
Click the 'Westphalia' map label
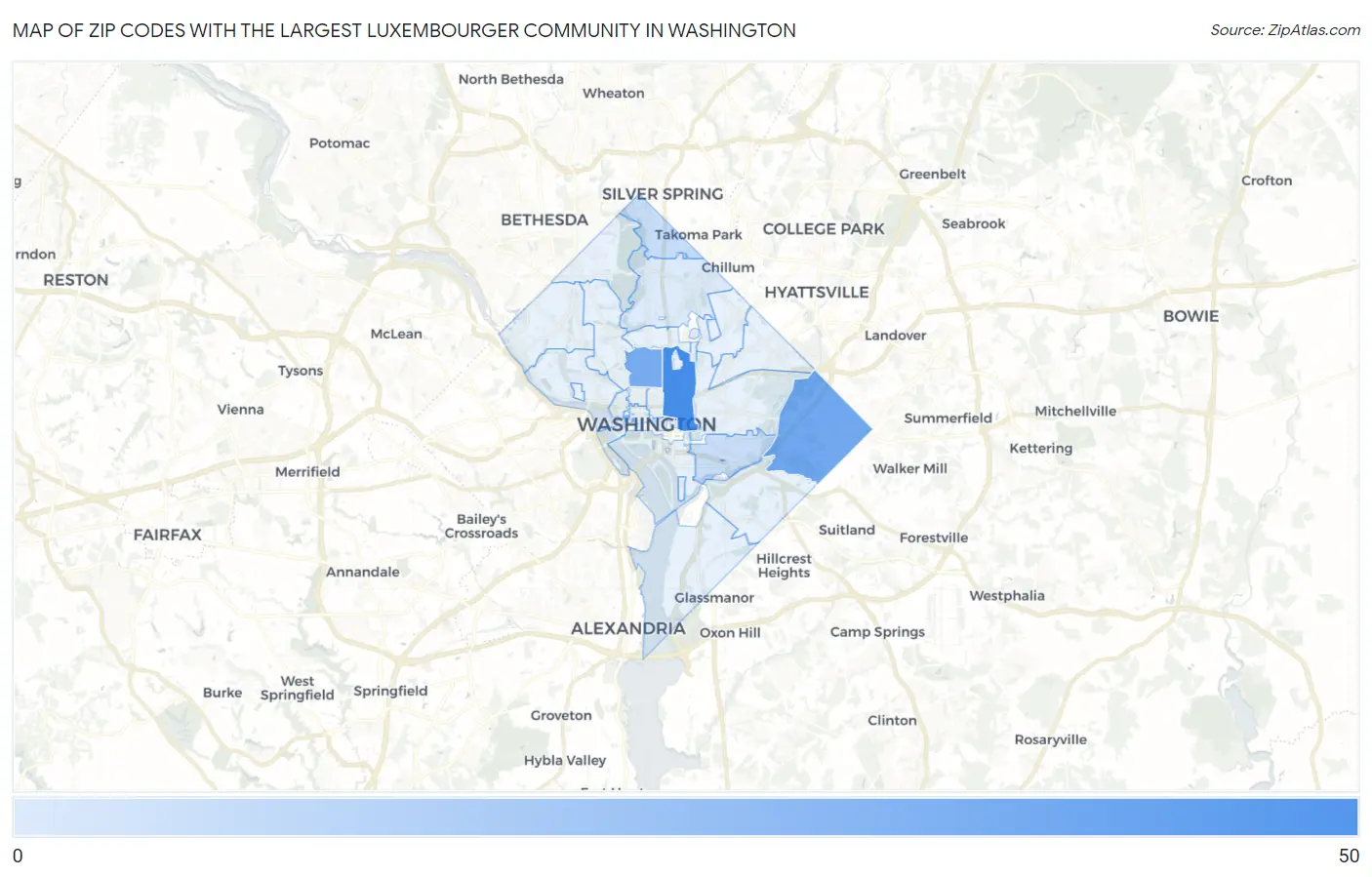click(1007, 596)
